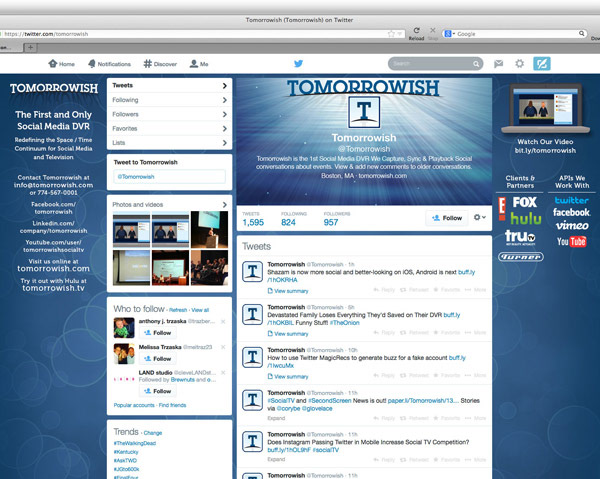Open Tweets list chevron
Viewport: 600px width, 479px height.
click(x=225, y=86)
